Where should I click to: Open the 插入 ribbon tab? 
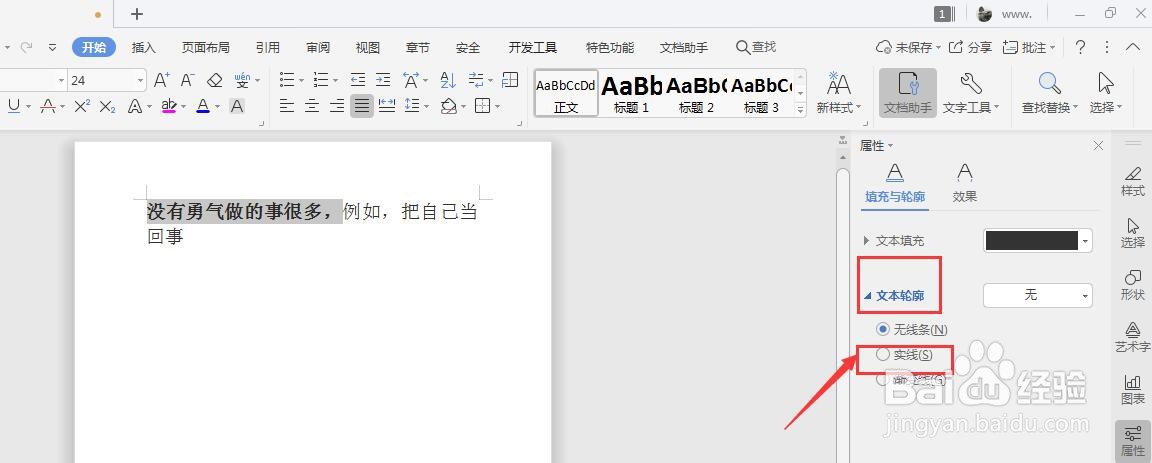(143, 48)
